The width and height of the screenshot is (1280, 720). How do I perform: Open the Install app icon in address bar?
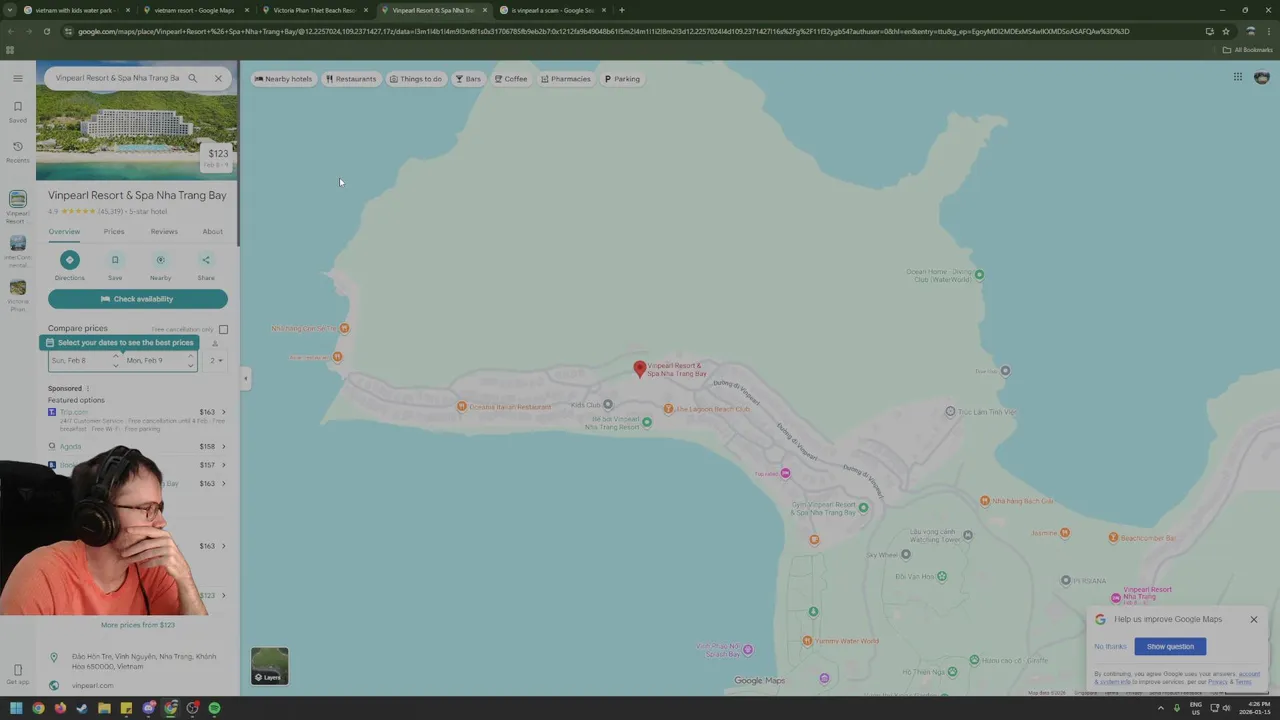pyautogui.click(x=1209, y=31)
